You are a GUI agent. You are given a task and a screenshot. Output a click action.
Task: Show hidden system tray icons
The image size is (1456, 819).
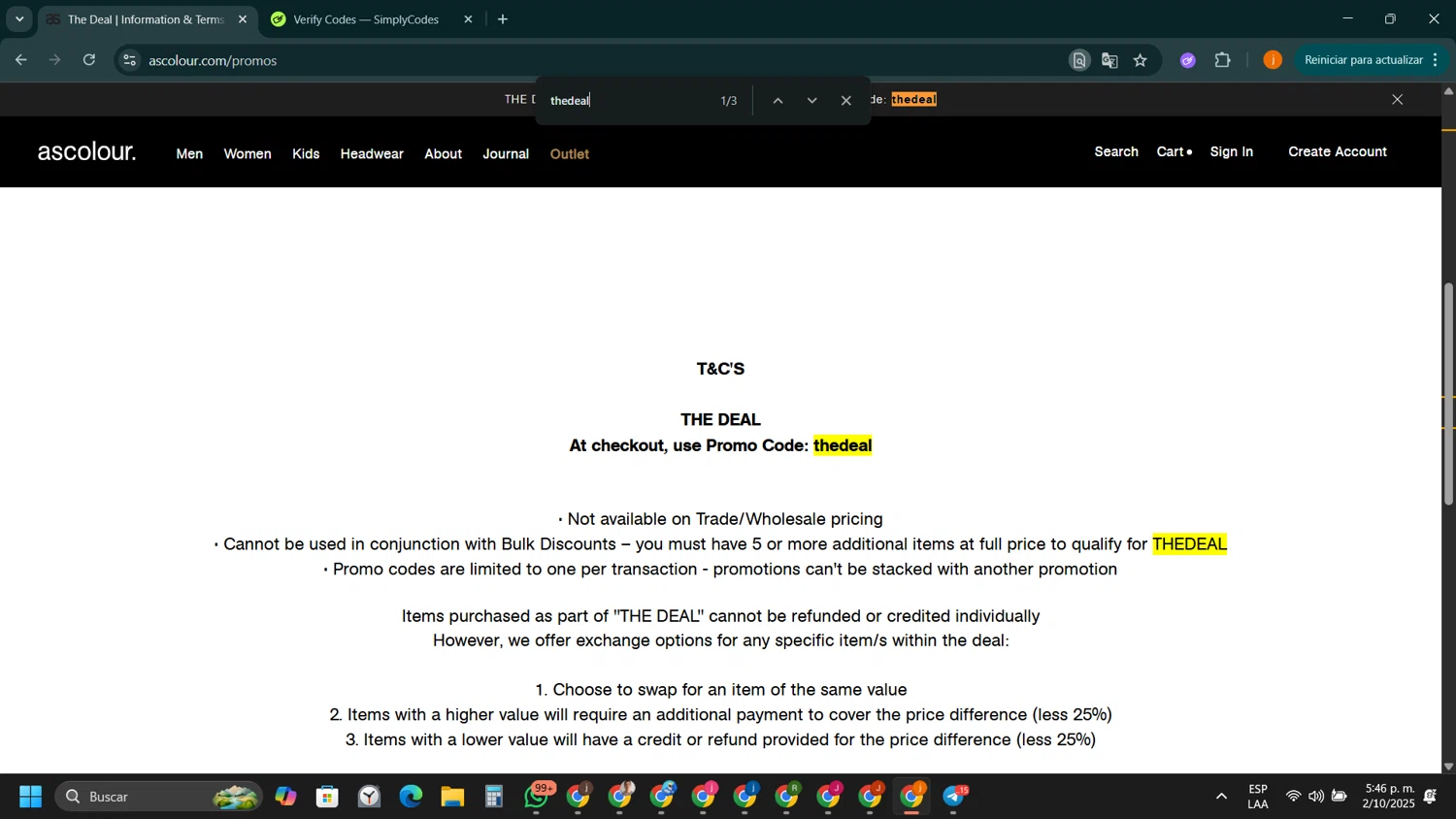[x=1221, y=797]
